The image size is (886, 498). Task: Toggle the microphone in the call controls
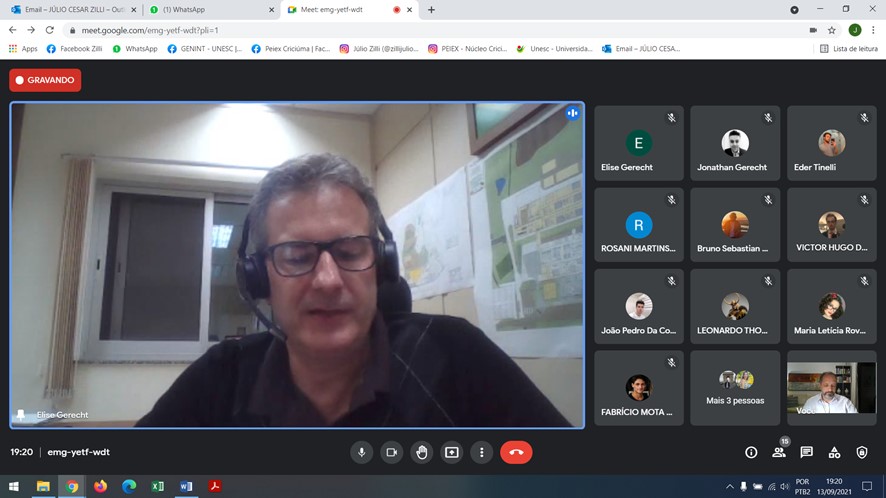coord(362,452)
